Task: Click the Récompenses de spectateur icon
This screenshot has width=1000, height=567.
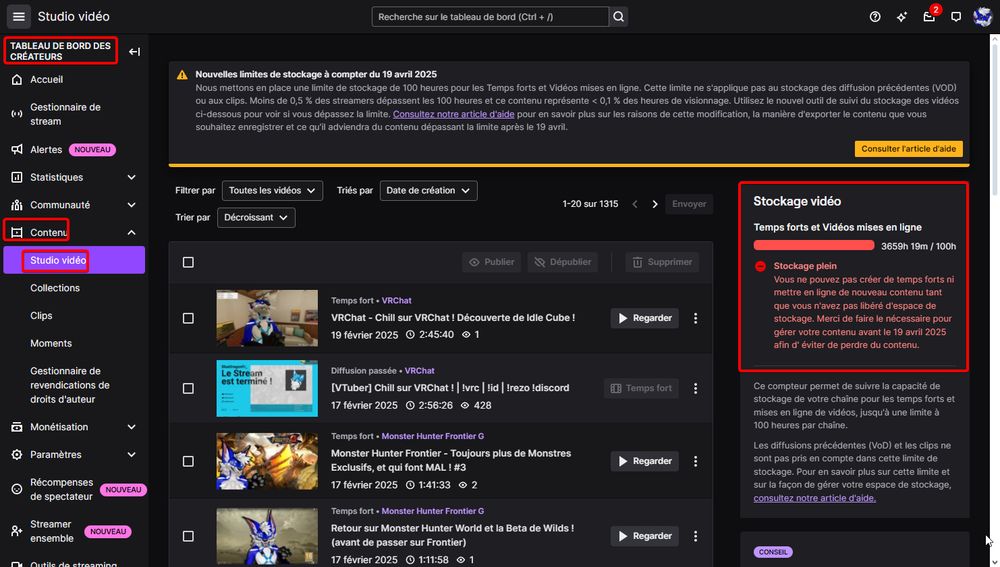Action: 17,489
